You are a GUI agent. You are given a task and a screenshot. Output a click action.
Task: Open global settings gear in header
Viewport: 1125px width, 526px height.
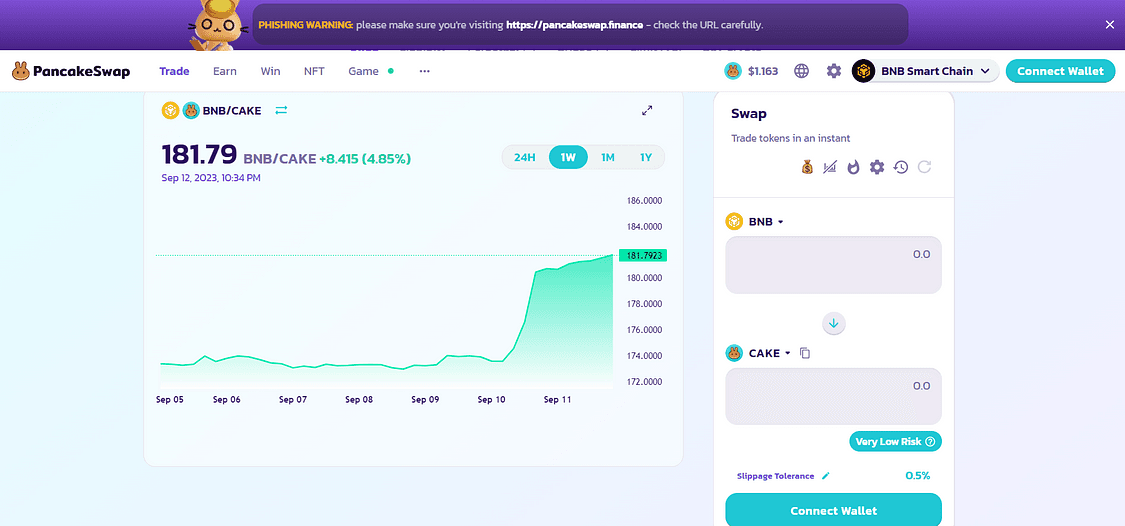click(x=833, y=71)
